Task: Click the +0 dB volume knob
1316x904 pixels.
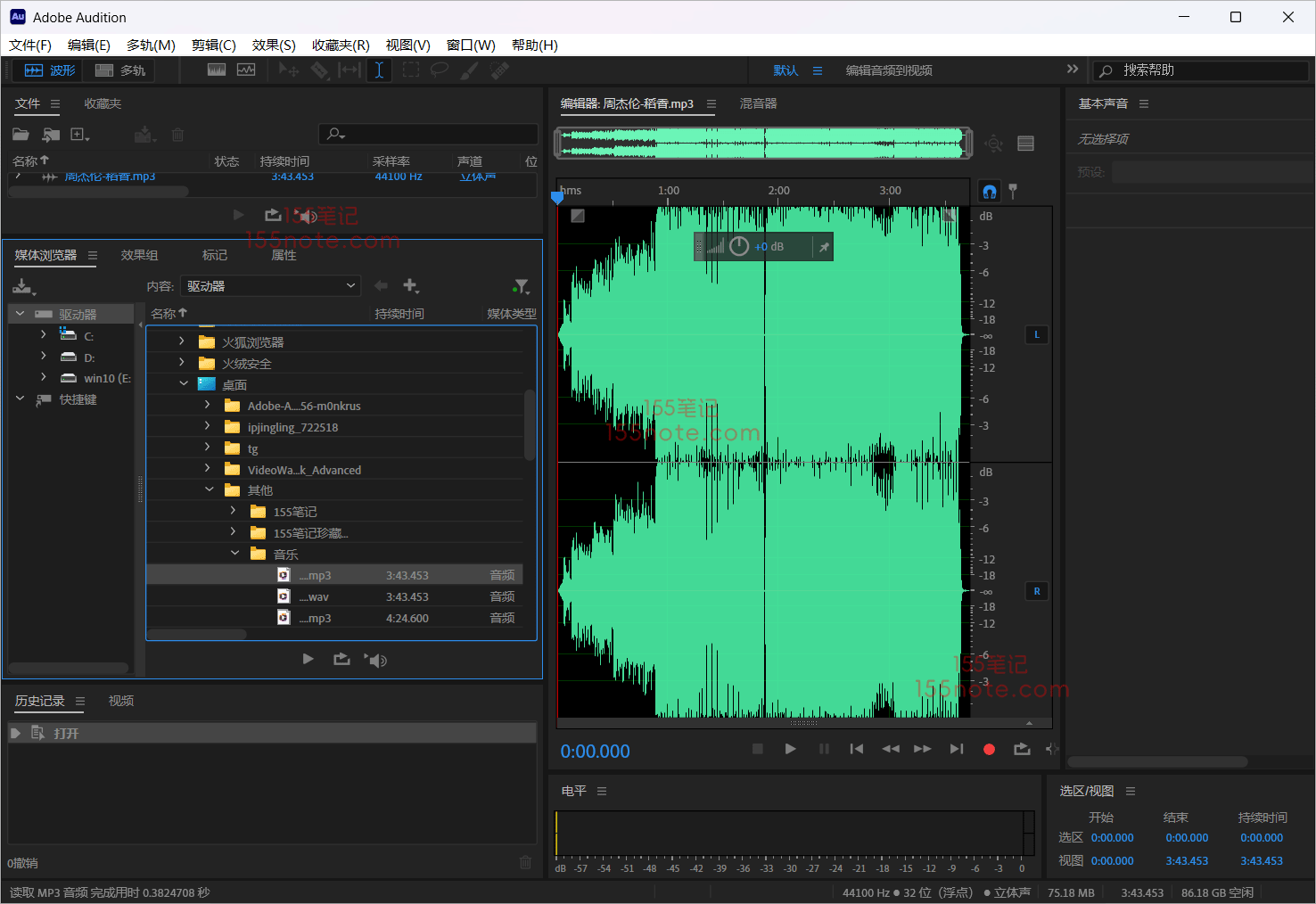Action: tap(739, 247)
